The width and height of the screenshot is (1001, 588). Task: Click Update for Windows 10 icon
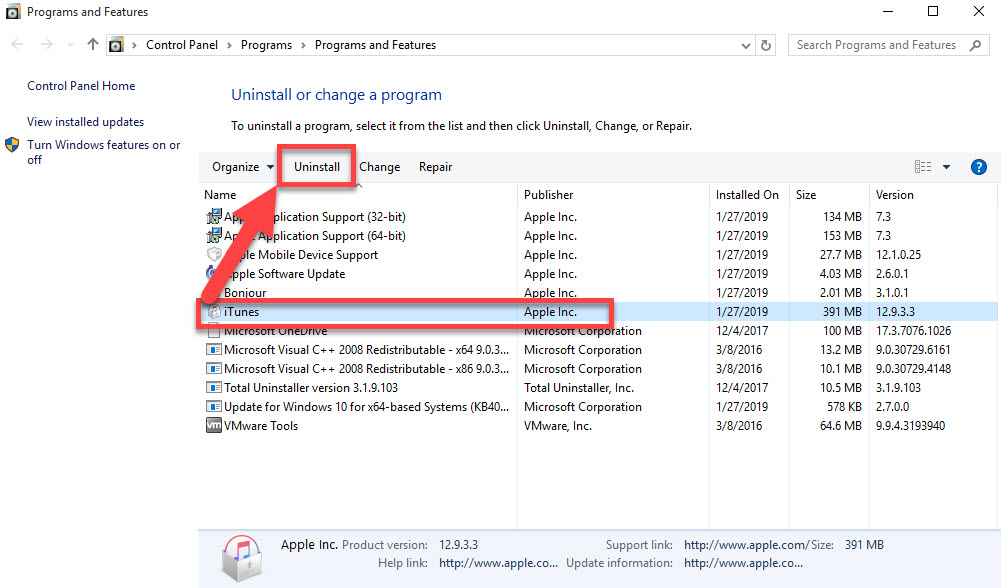214,407
